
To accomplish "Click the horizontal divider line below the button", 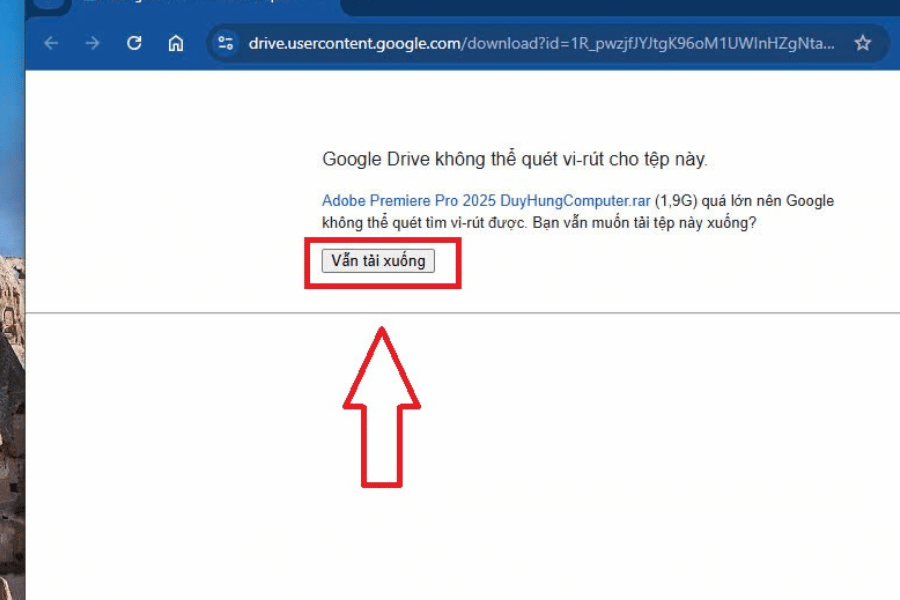I will pos(650,313).
